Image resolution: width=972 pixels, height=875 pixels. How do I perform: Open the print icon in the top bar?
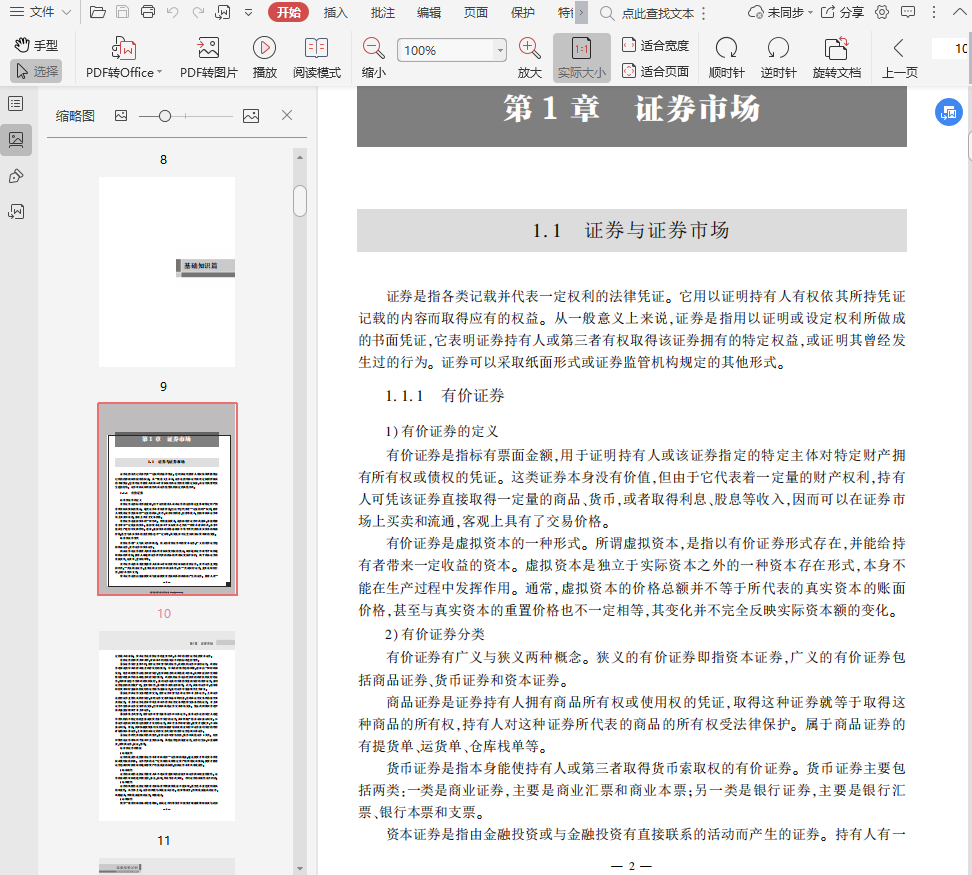click(148, 13)
